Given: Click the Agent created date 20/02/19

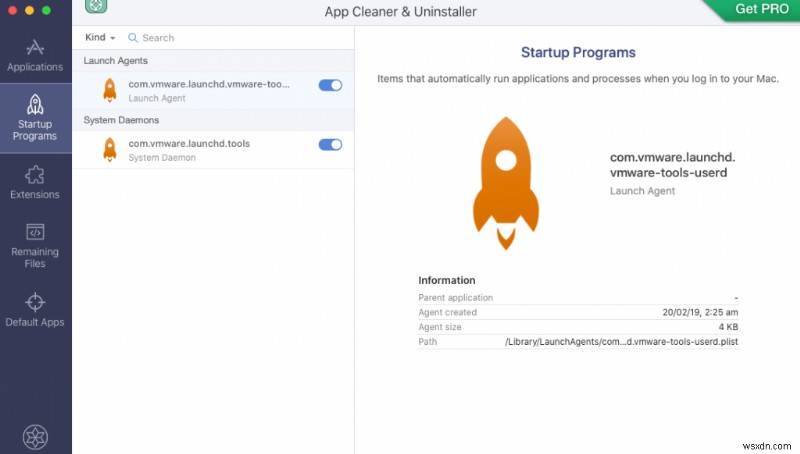Looking at the screenshot, I should 700,312.
